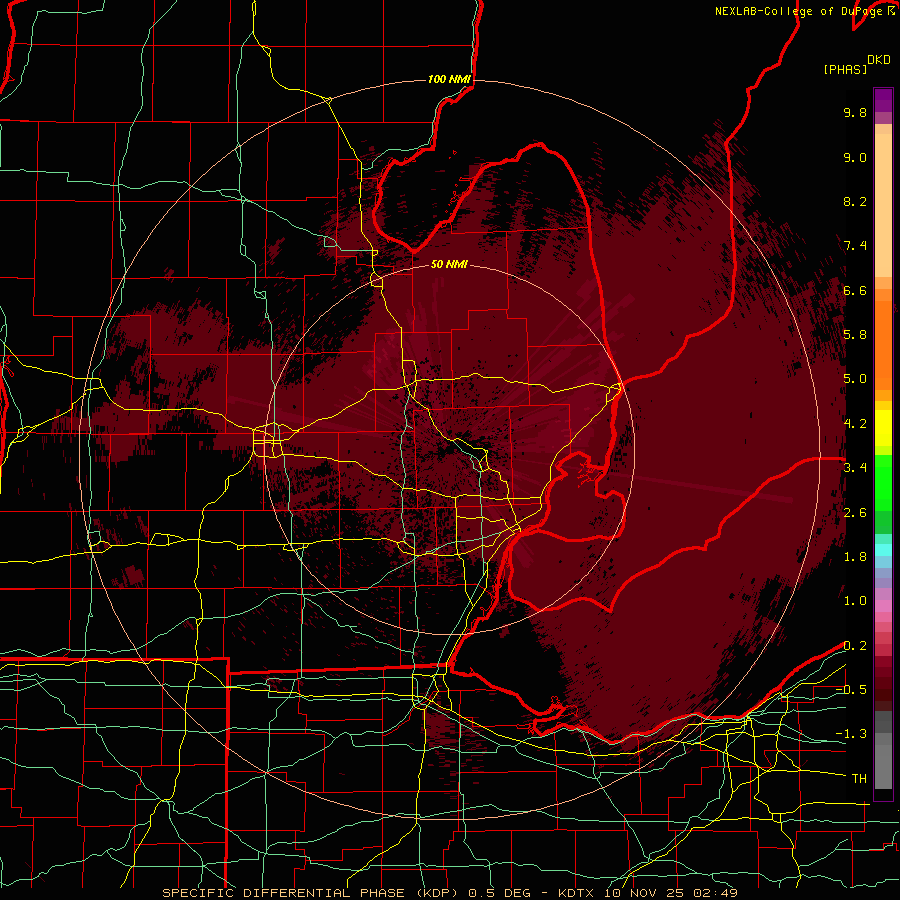Click the [PHAS] label above the color bar
The width and height of the screenshot is (900, 900).
coord(845,70)
